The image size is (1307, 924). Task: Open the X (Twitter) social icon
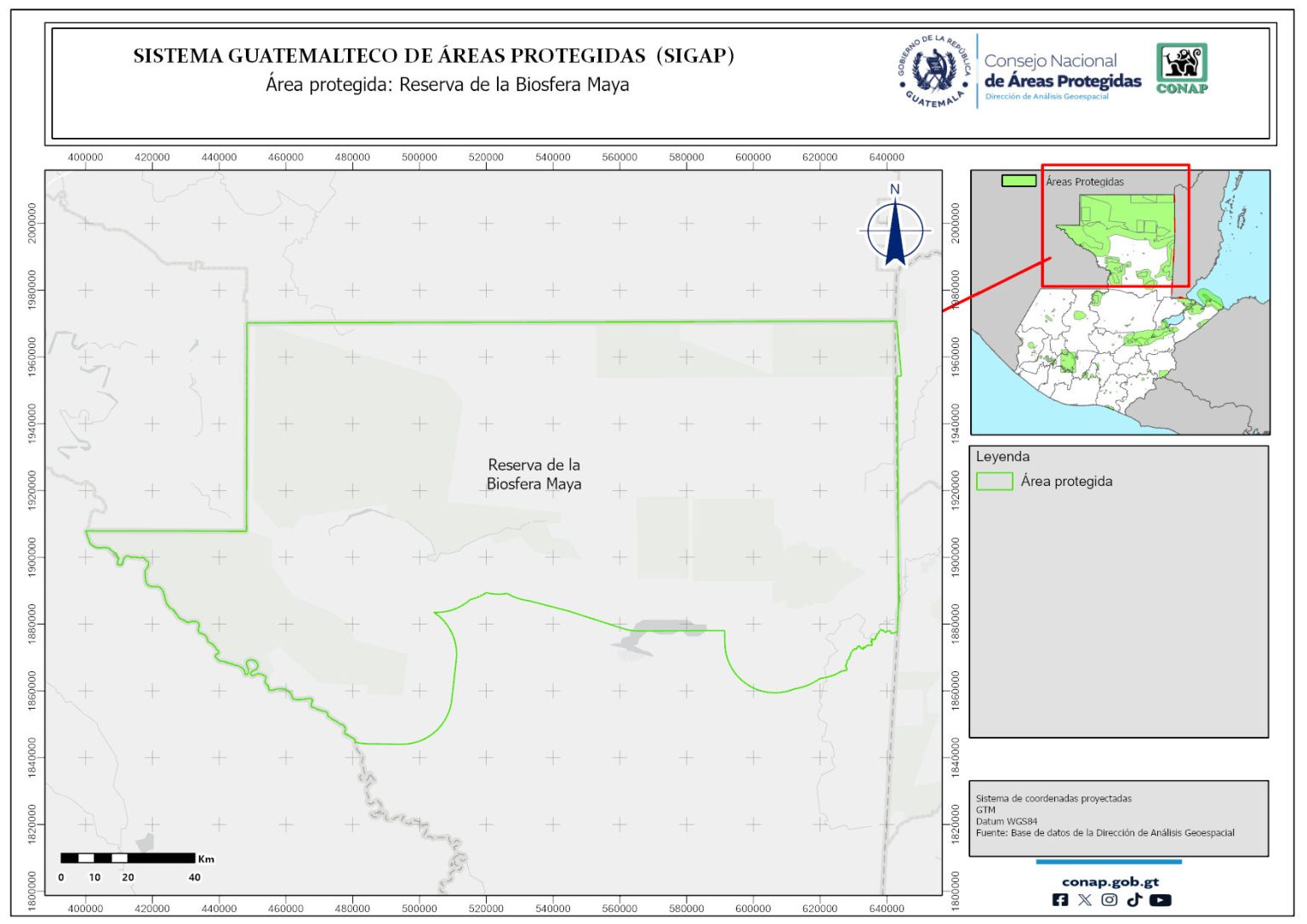[x=1084, y=900]
